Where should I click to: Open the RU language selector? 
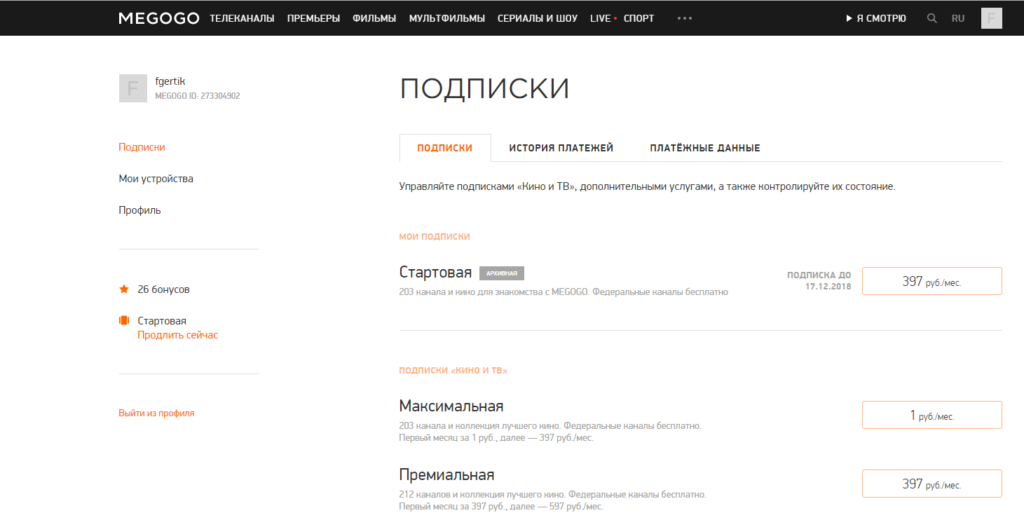[x=958, y=18]
